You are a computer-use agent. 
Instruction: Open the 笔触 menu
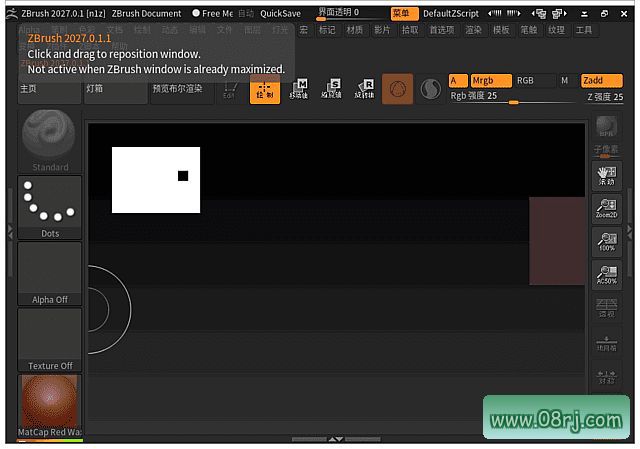click(x=529, y=30)
